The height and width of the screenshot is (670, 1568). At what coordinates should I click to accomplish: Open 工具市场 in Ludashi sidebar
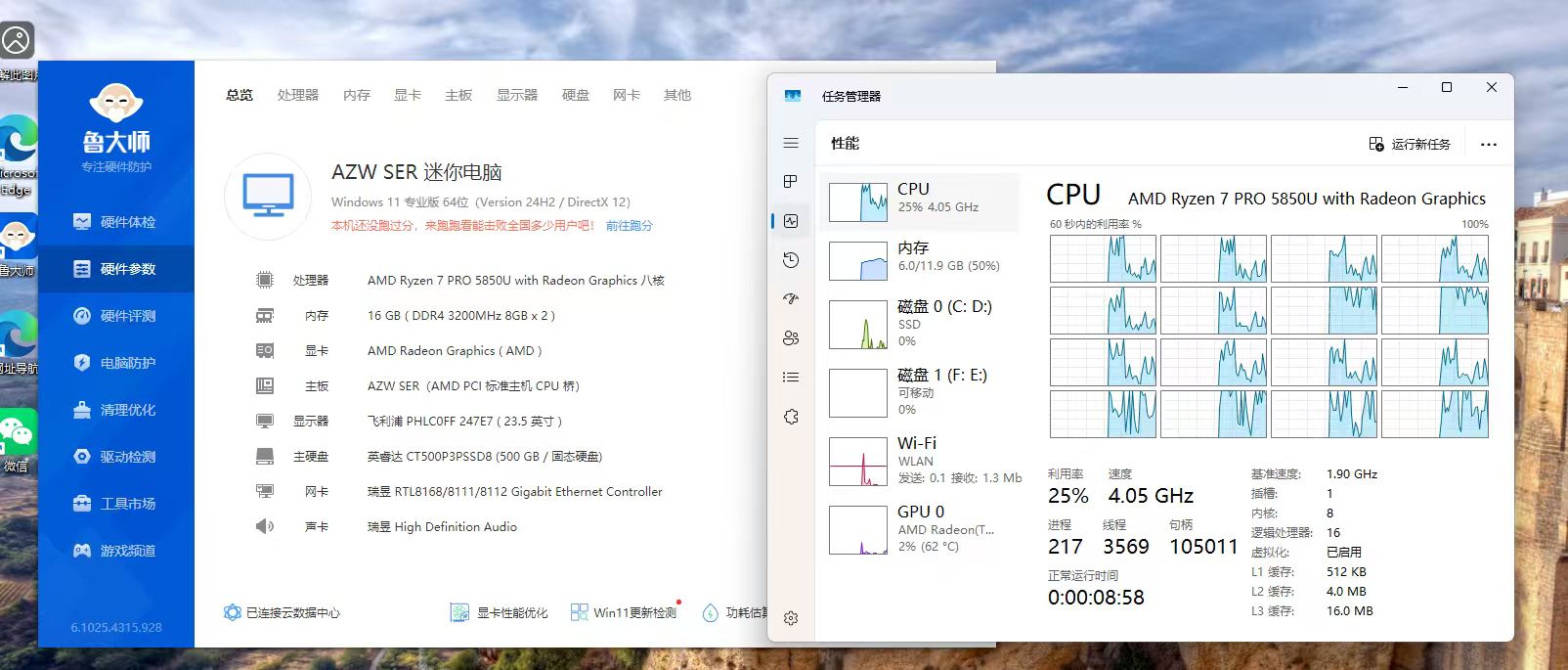116,504
